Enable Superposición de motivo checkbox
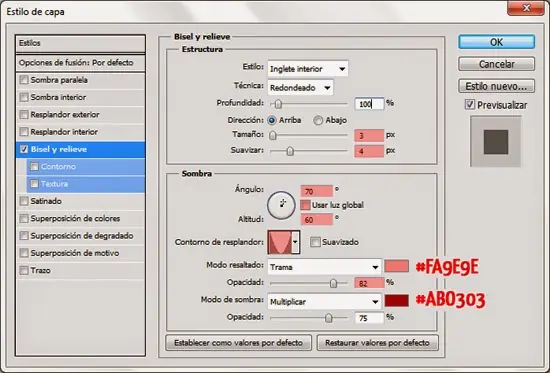This screenshot has height=373, width=550. (24, 253)
